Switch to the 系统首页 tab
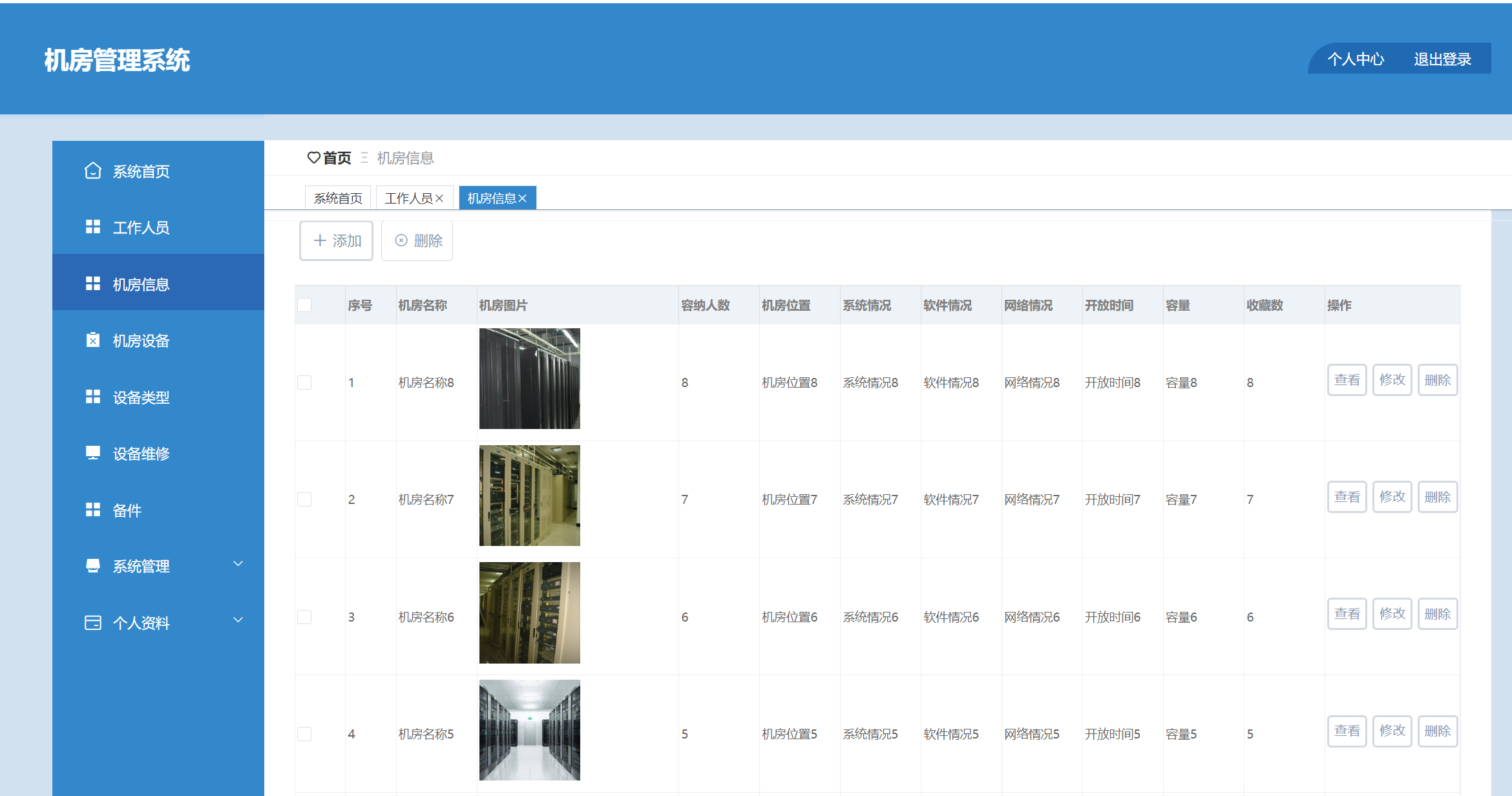The height and width of the screenshot is (796, 1512). click(338, 198)
